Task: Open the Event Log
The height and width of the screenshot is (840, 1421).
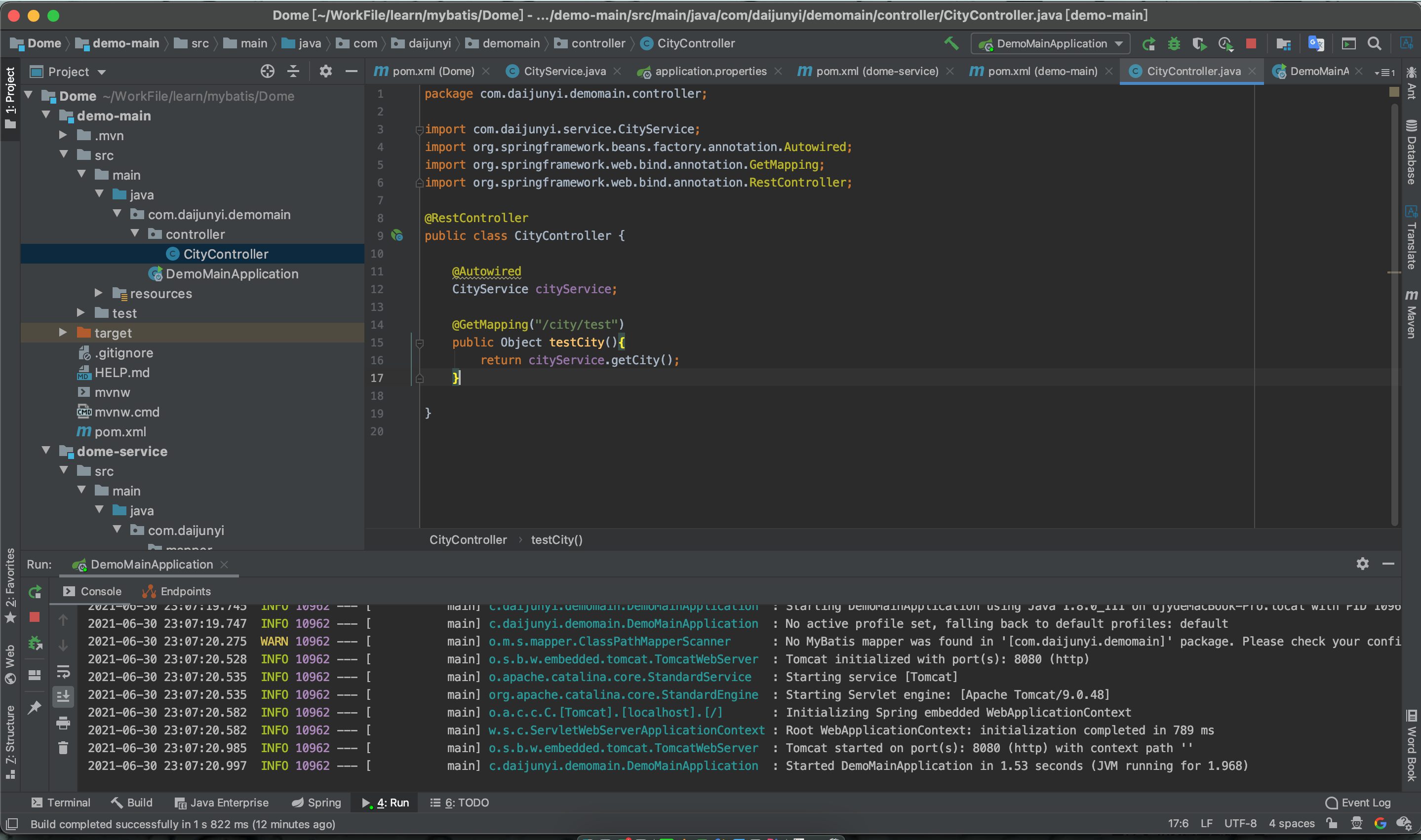Action: coord(1359,802)
